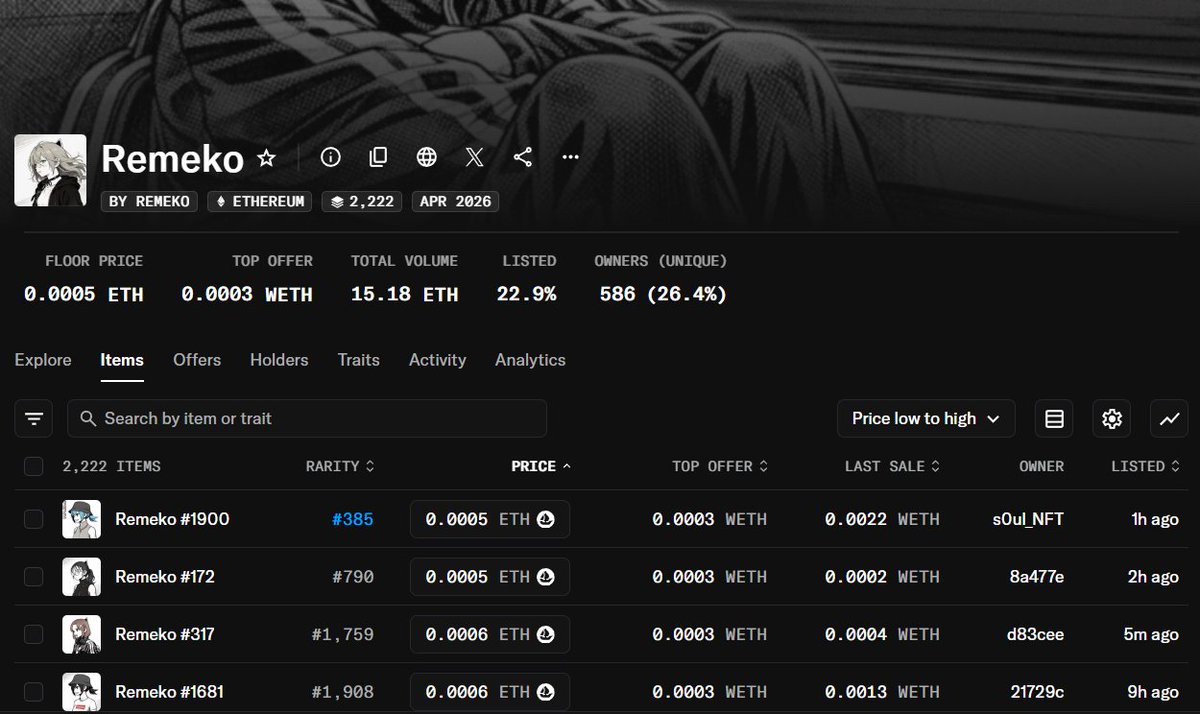The width and height of the screenshot is (1200, 714).
Task: Open the X (Twitter) profile icon
Action: 474,157
